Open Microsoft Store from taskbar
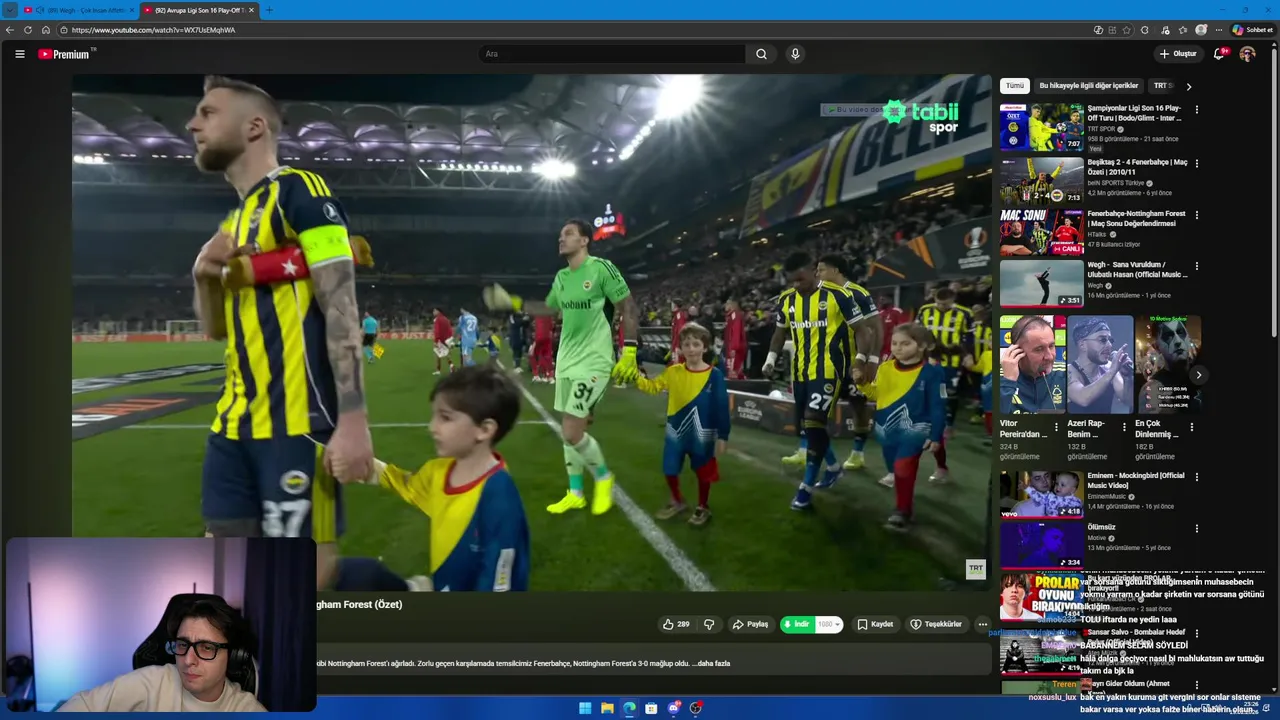The image size is (1280, 720). click(651, 708)
